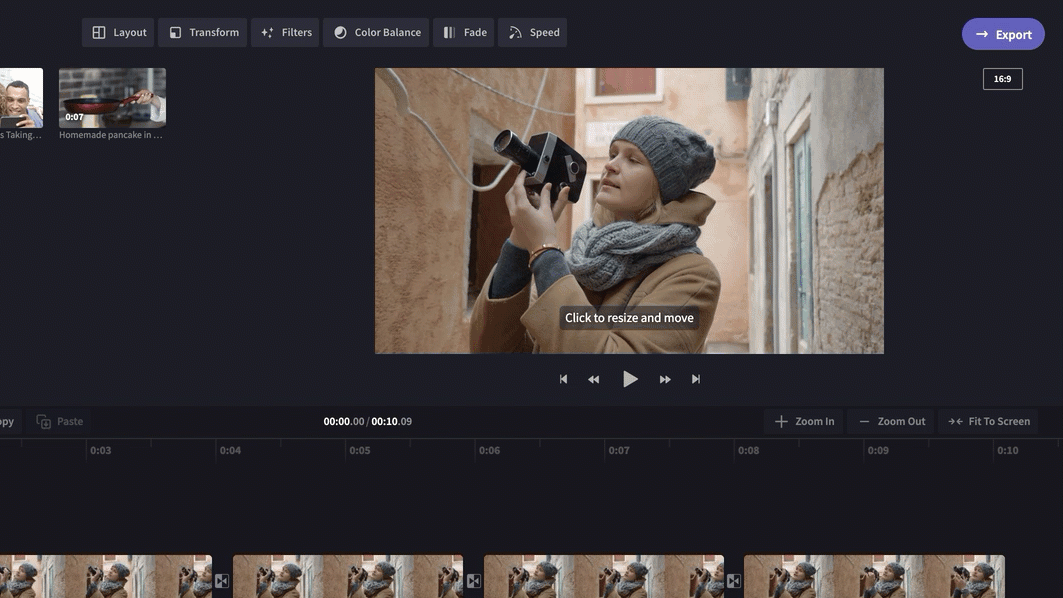Screen dimensions: 1063x598
Task: Jump to 0:05 on timeline ruler
Action: pos(359,450)
